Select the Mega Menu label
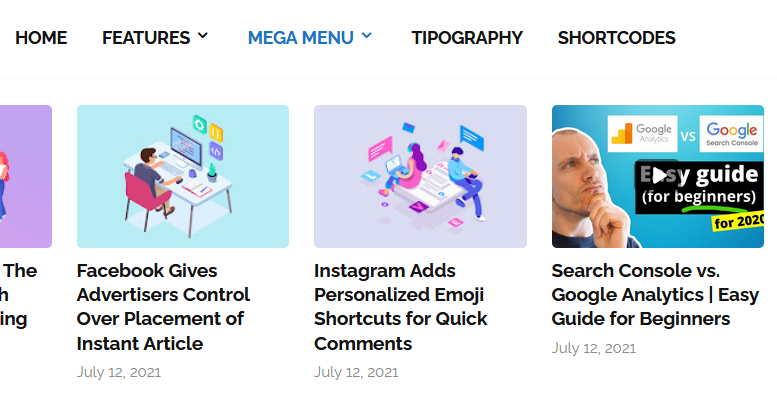The height and width of the screenshot is (398, 777). pyautogui.click(x=301, y=38)
